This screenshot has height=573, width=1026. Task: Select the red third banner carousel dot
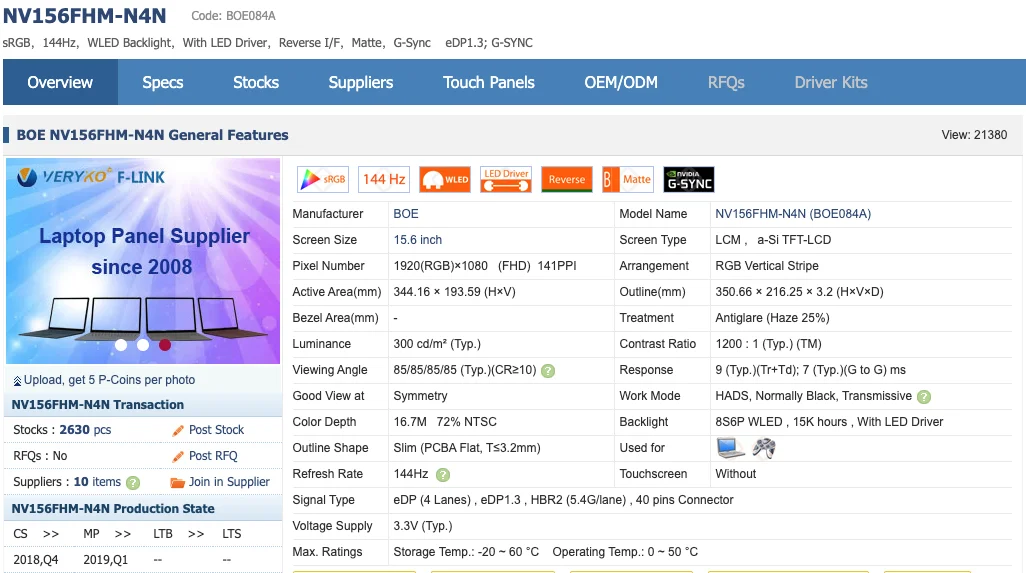[165, 345]
